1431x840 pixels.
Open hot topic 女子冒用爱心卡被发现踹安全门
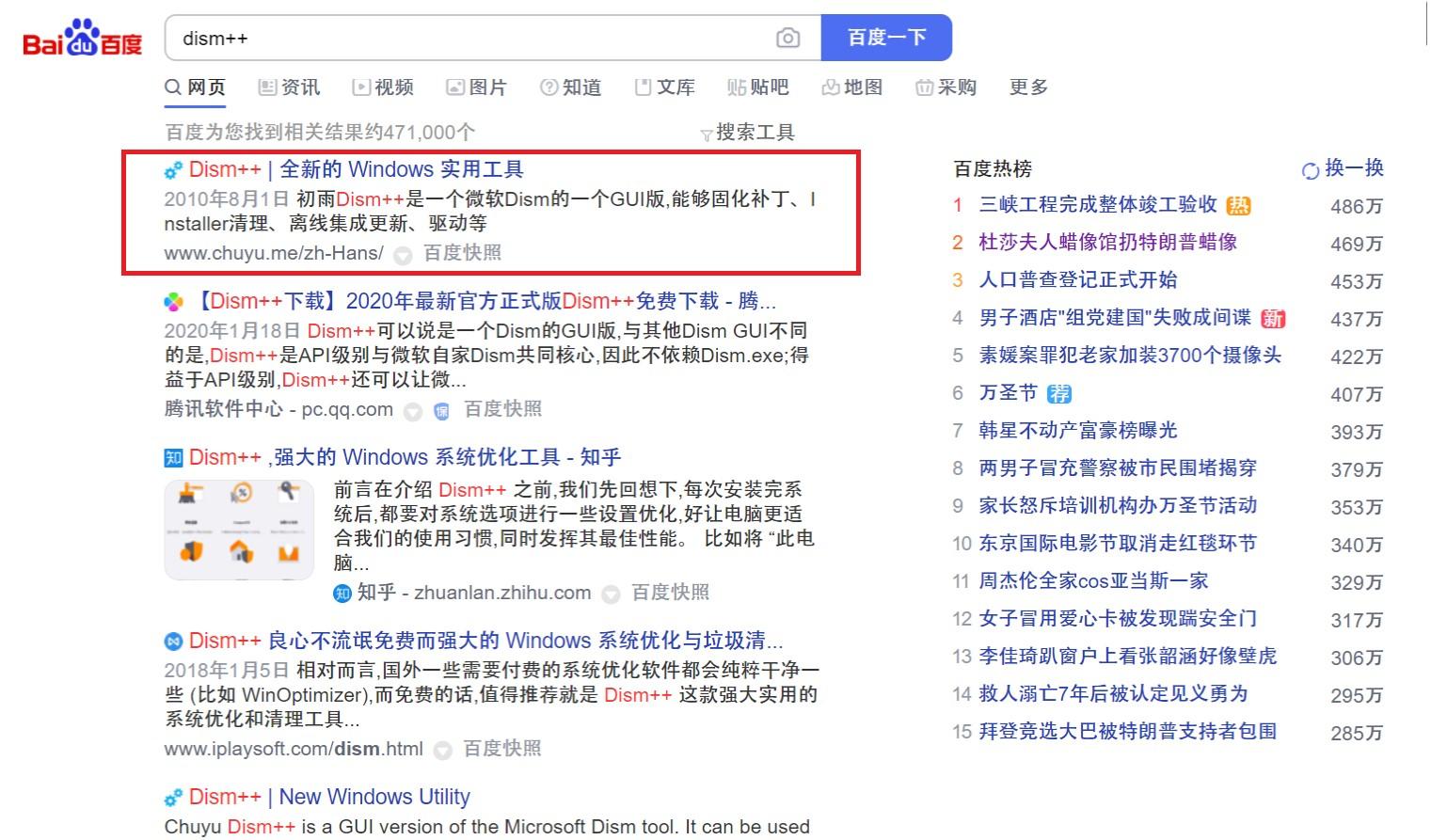coord(1118,618)
